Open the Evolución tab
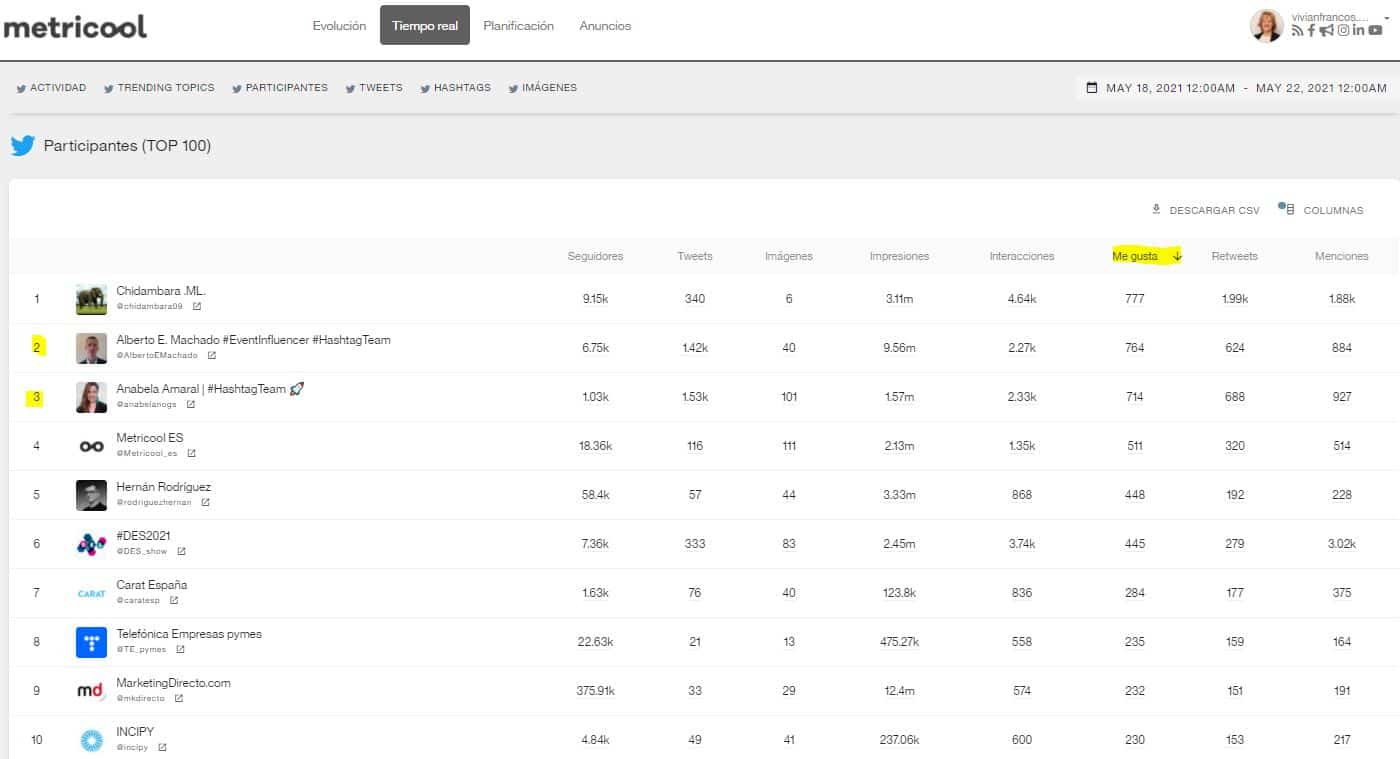The height and width of the screenshot is (759, 1400). pyautogui.click(x=339, y=26)
